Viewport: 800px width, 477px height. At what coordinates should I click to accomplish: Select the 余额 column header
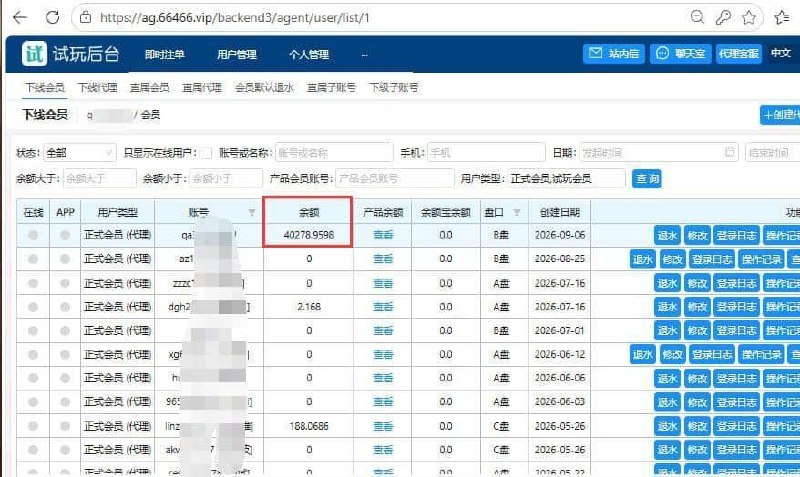tap(308, 212)
